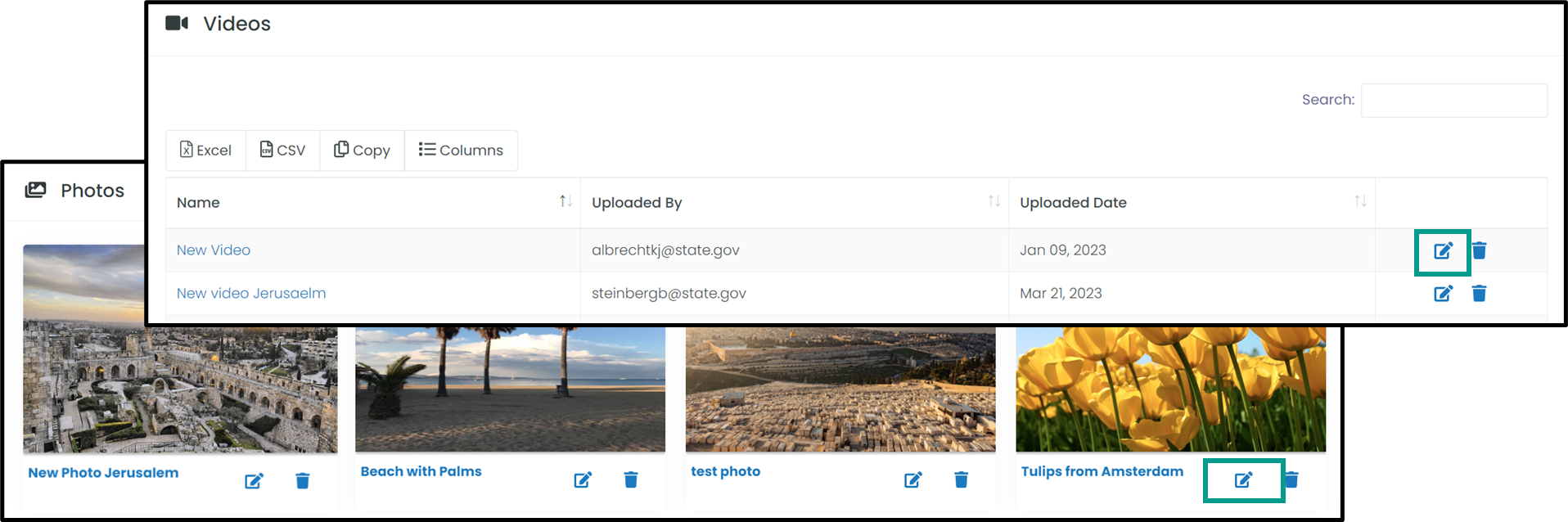Delete the New Photo Jerusalem photo
Image resolution: width=1568 pixels, height=522 pixels.
click(x=302, y=480)
